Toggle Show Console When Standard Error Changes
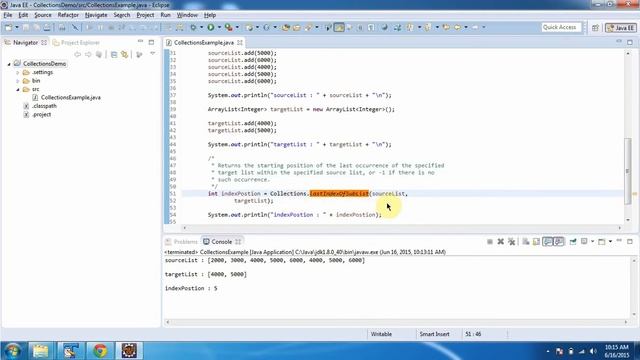The height and width of the screenshot is (360, 640). (x=559, y=242)
